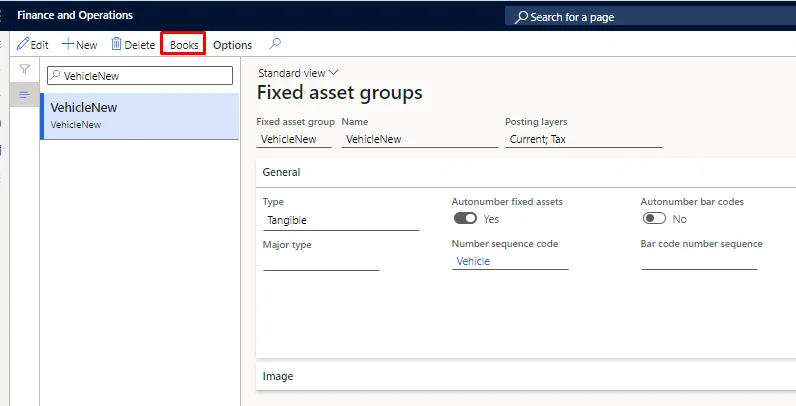796x406 pixels.
Task: Toggle the list view lines icon
Action: (24, 95)
